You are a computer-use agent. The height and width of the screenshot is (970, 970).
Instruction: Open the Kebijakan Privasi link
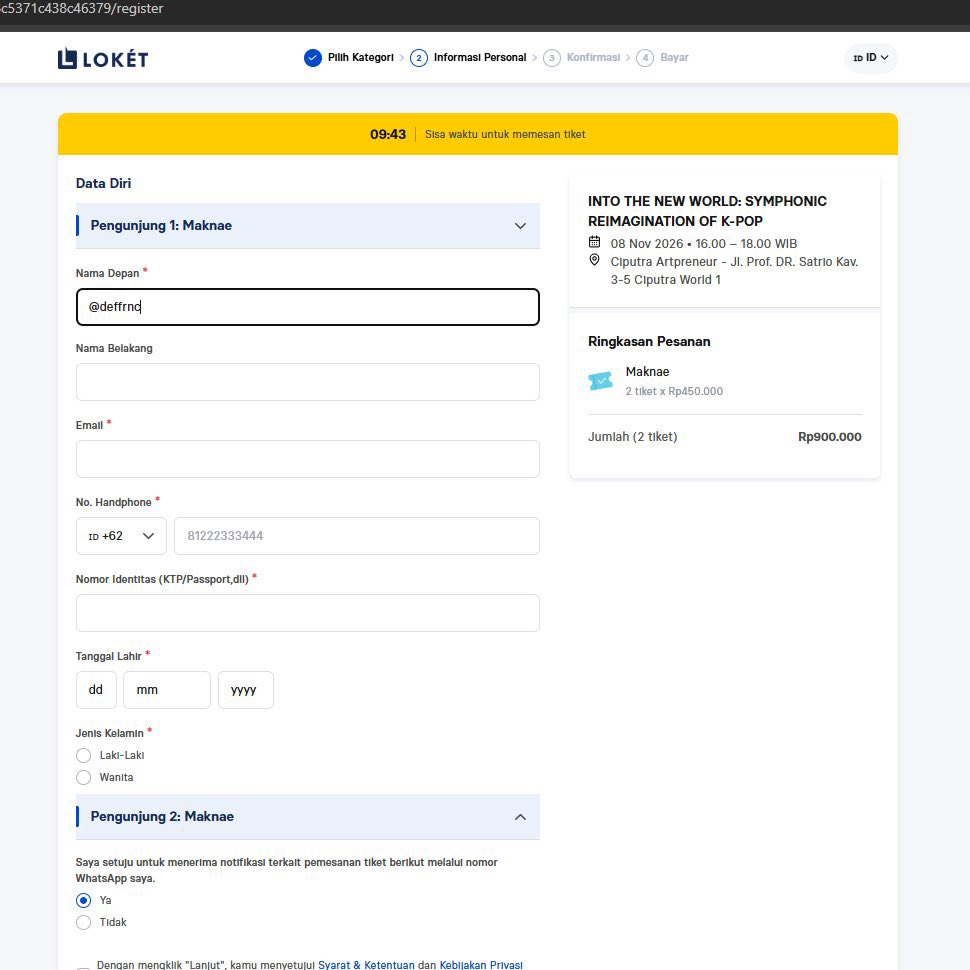(481, 964)
